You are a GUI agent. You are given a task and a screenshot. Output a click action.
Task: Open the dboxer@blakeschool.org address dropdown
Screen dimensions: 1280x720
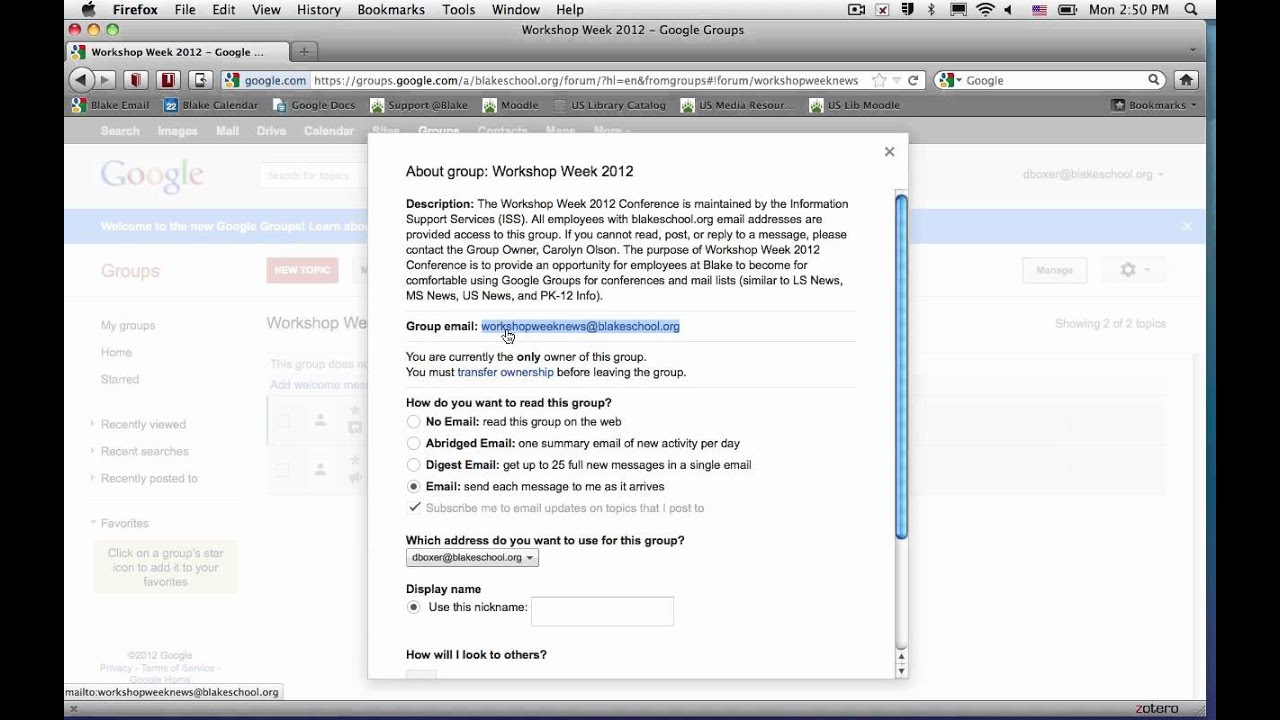point(472,557)
